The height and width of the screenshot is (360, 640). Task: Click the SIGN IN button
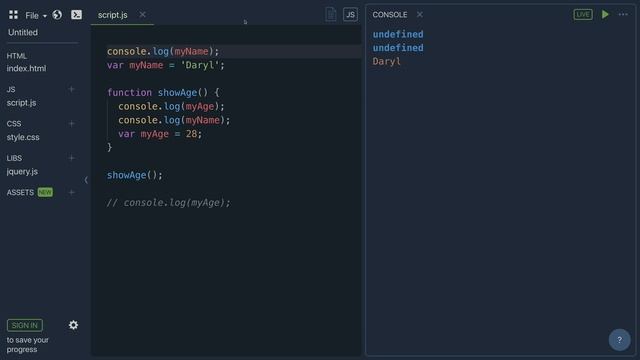point(24,325)
